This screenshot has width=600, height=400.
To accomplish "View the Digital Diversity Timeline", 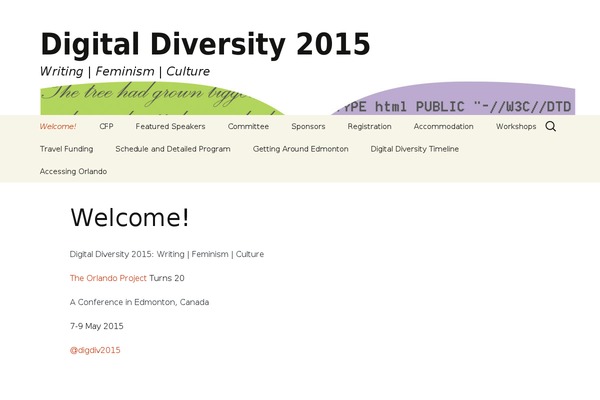I will [x=414, y=149].
